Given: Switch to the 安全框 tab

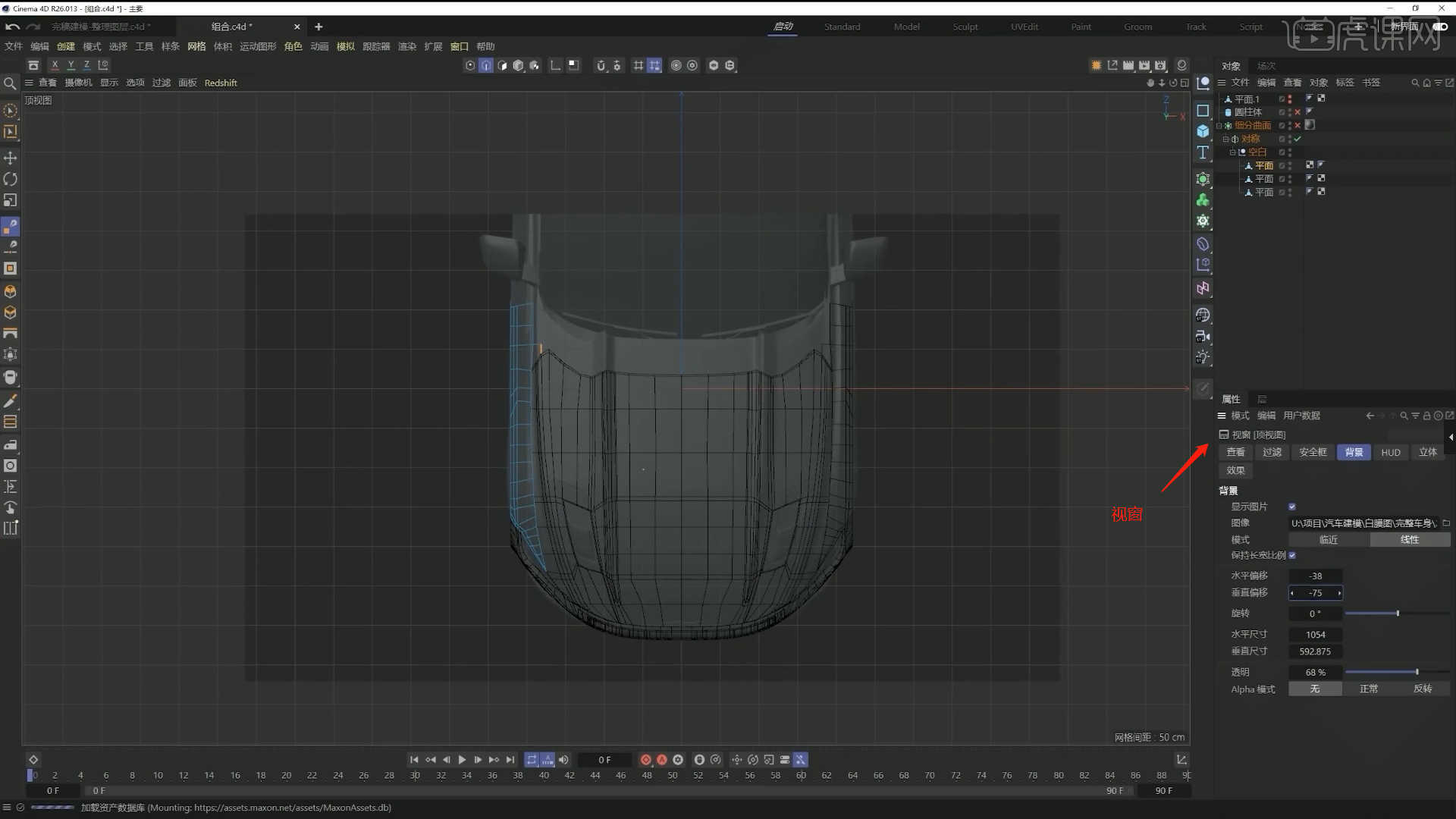Looking at the screenshot, I should 1313,452.
